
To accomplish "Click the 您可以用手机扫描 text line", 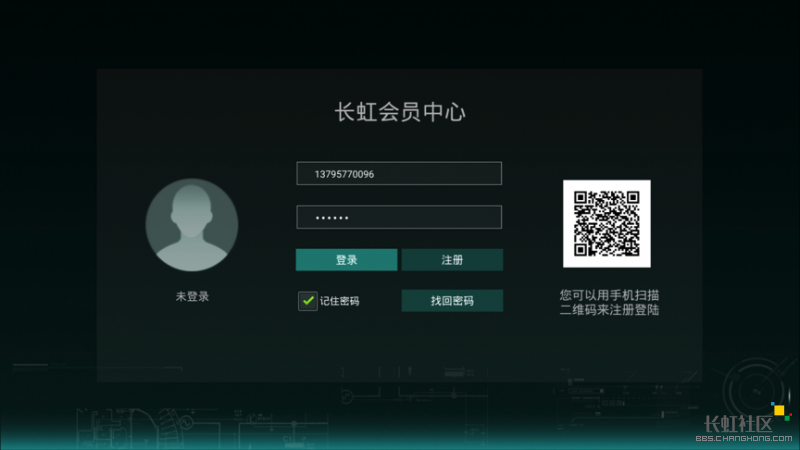I will (609, 295).
